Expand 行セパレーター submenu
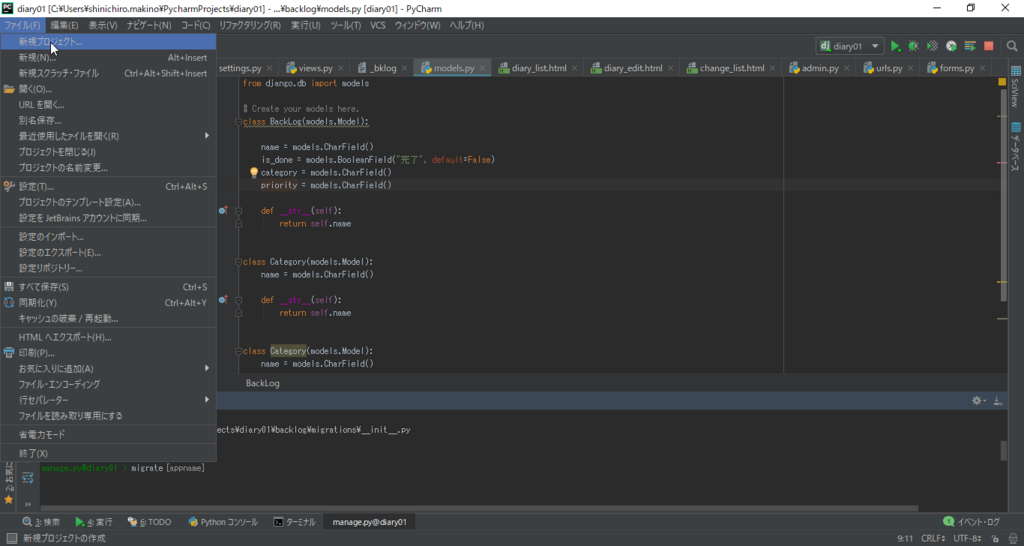 (x=108, y=400)
